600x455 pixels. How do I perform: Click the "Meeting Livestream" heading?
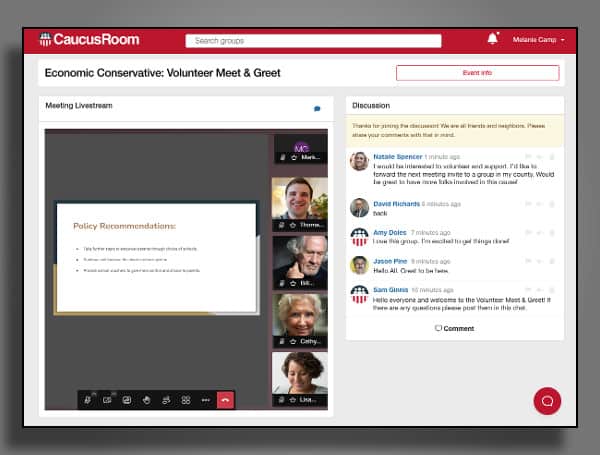79,105
